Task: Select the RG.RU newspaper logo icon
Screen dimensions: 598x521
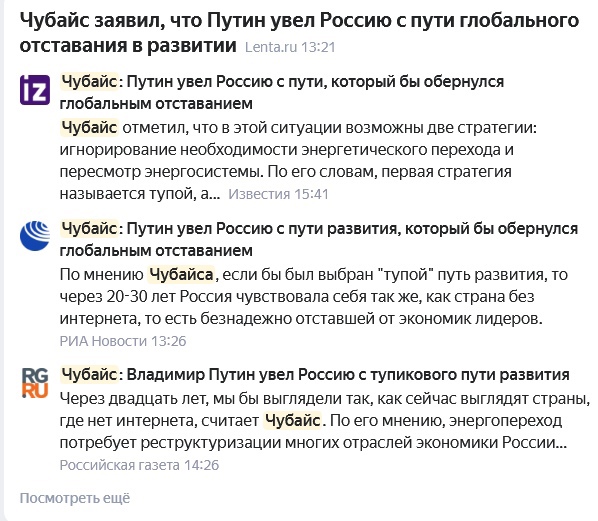Action: 35,383
